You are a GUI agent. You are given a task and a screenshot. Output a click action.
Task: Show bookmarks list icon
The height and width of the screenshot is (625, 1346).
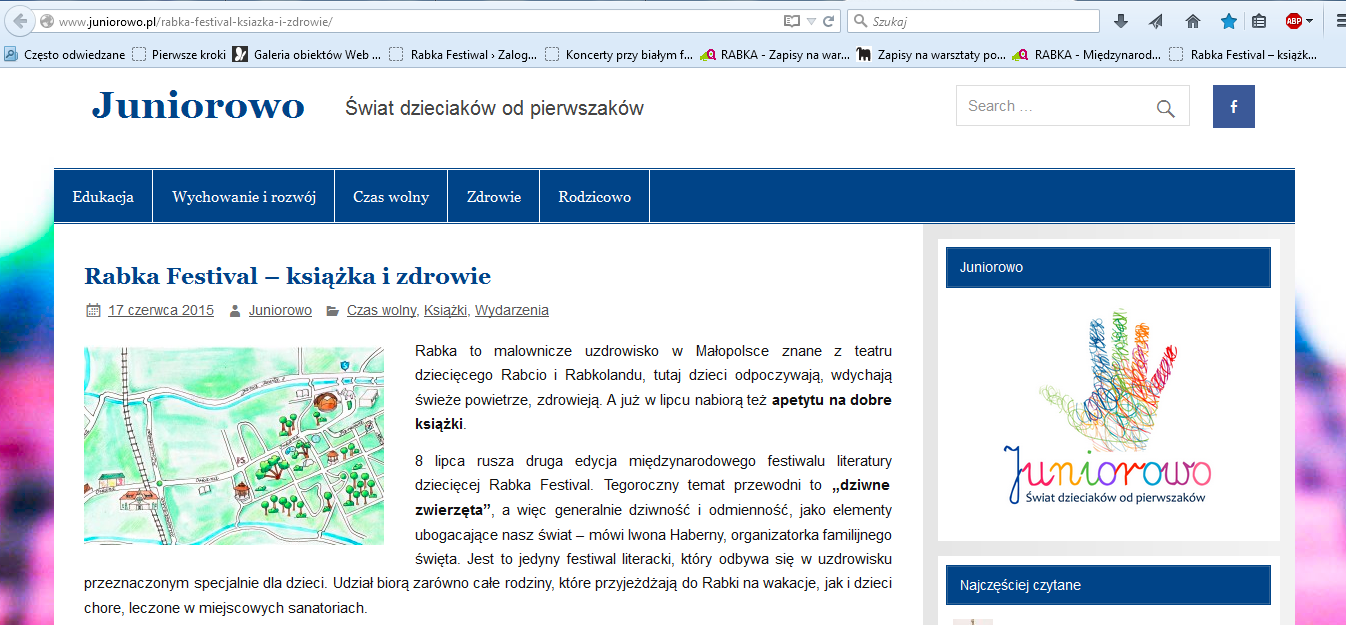pos(1259,21)
